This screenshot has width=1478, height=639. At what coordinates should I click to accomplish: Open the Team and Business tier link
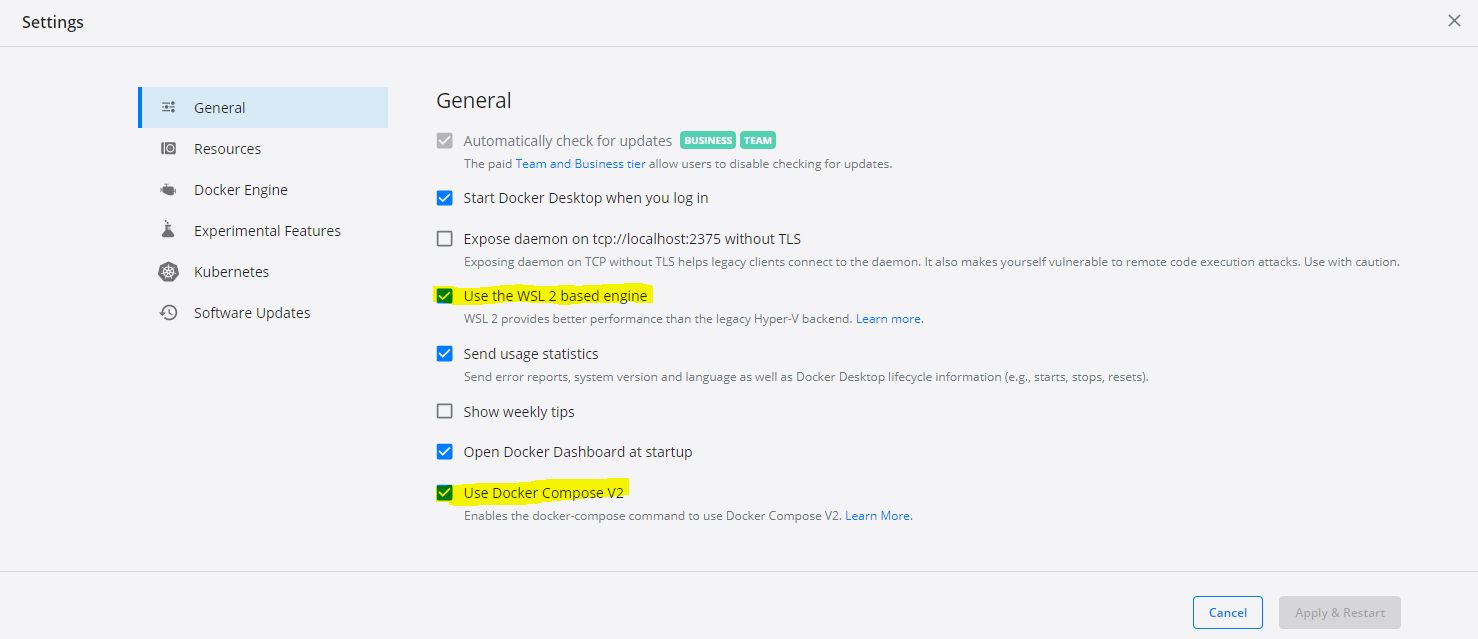(x=580, y=164)
